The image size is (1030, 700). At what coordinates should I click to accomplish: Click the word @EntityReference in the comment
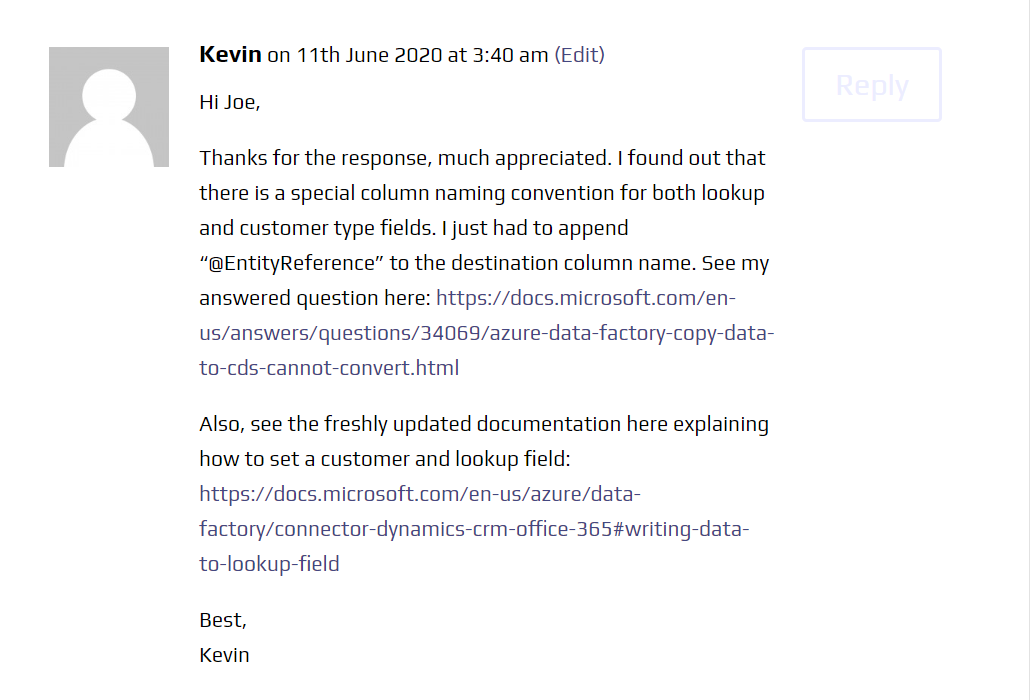[291, 263]
